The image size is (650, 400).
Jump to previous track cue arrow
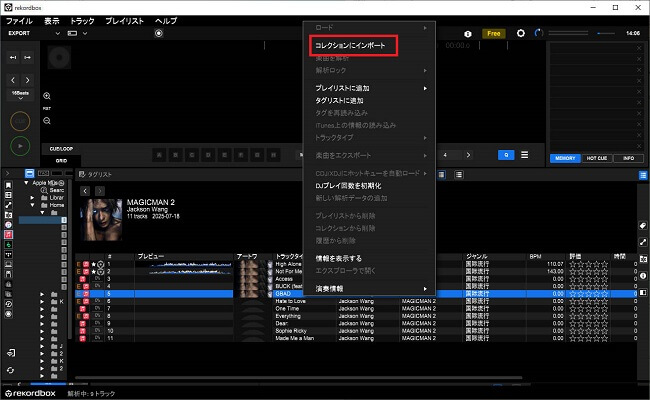pos(13,57)
